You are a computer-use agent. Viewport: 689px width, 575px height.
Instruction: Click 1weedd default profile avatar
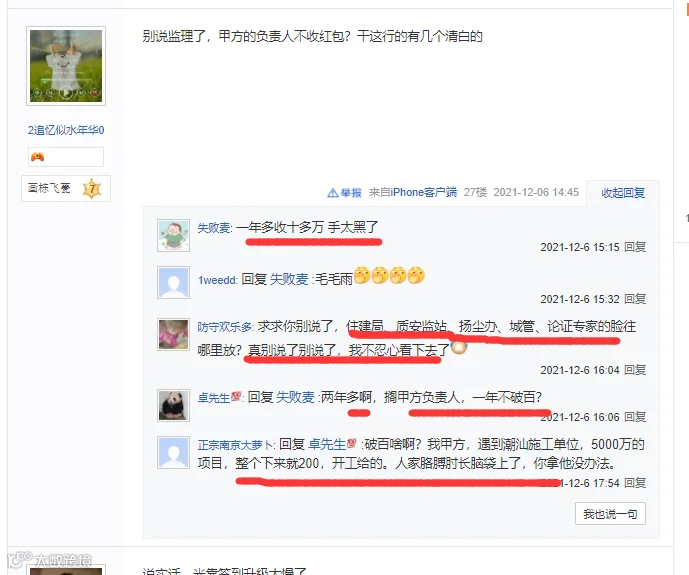pos(174,282)
